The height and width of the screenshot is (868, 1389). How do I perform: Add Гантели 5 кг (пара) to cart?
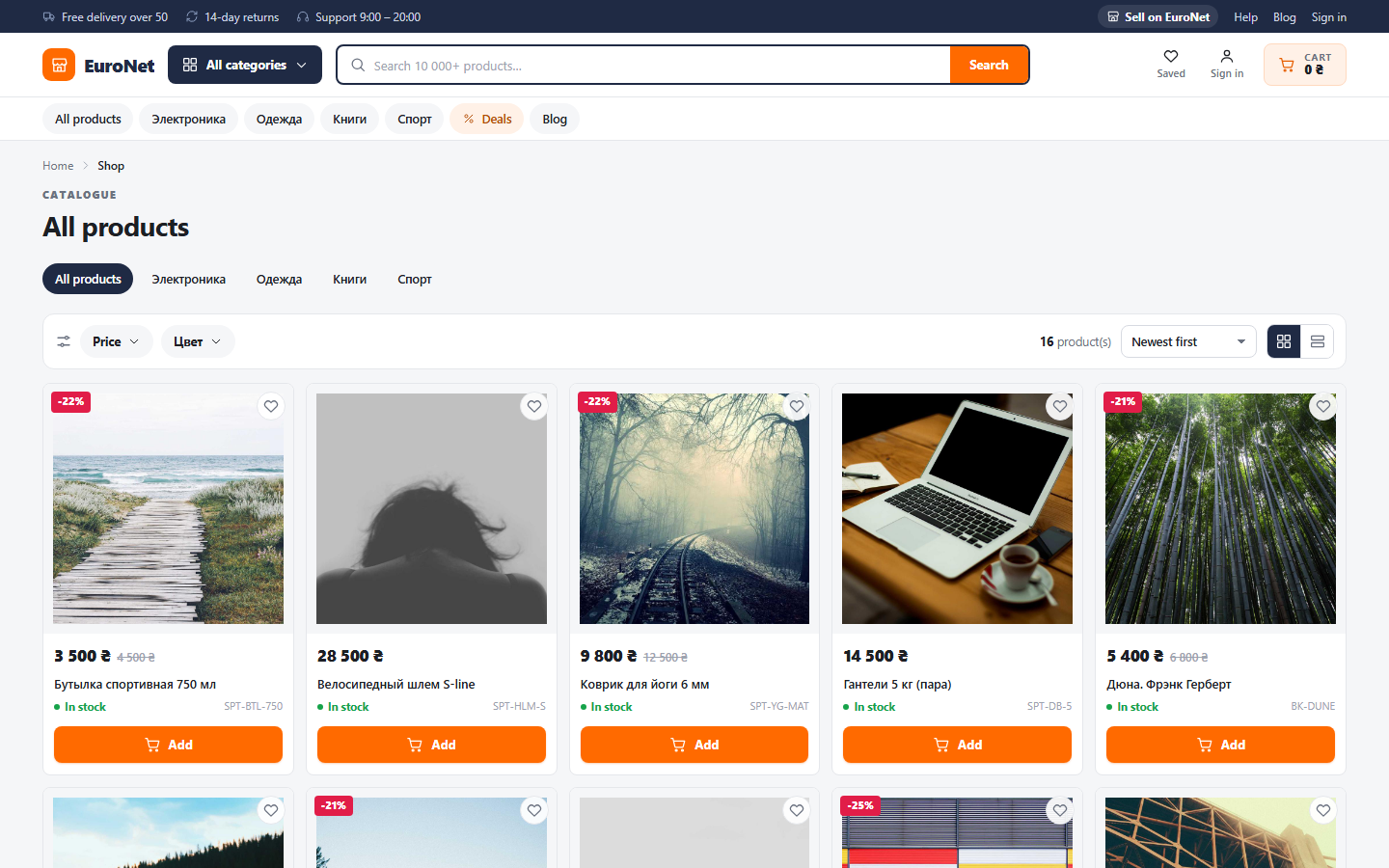957,745
